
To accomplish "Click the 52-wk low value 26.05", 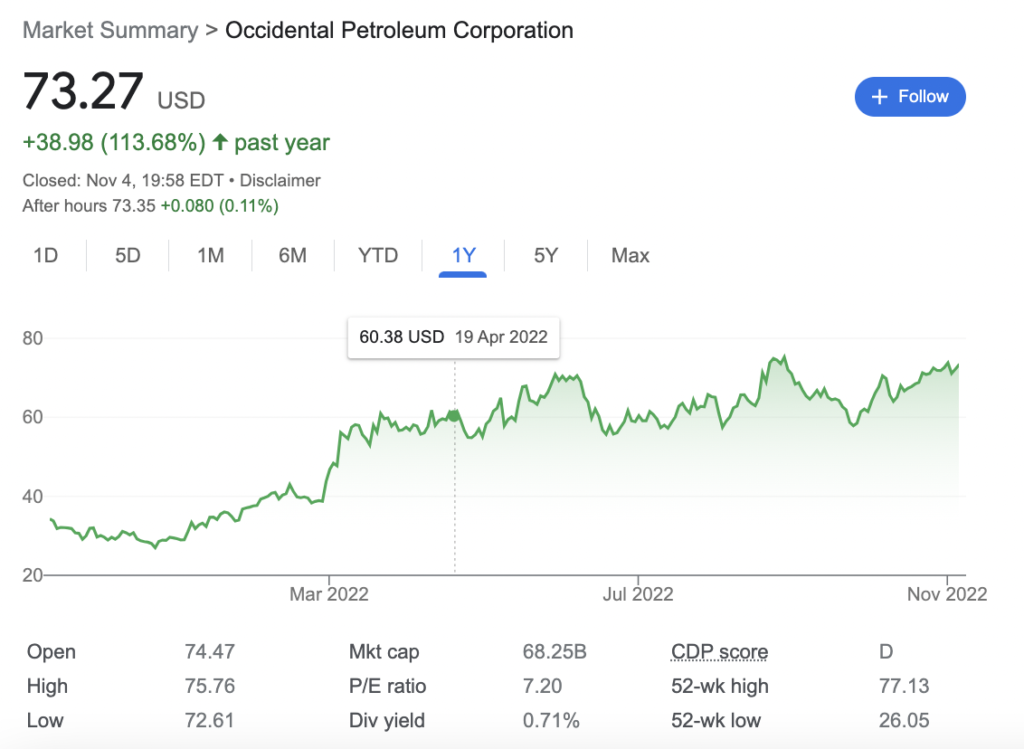I will tap(904, 720).
